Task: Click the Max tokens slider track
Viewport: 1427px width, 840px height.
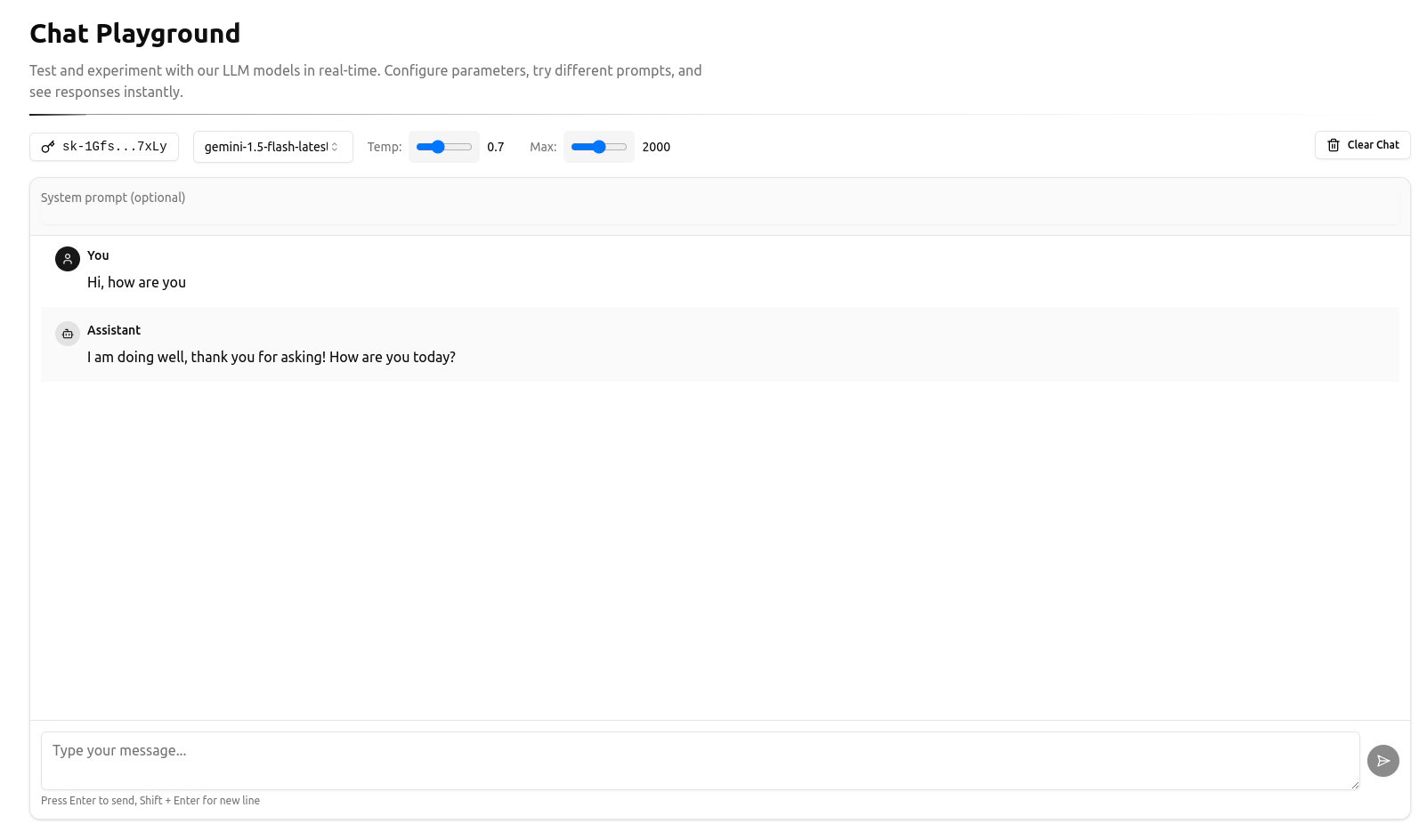Action: pos(599,147)
